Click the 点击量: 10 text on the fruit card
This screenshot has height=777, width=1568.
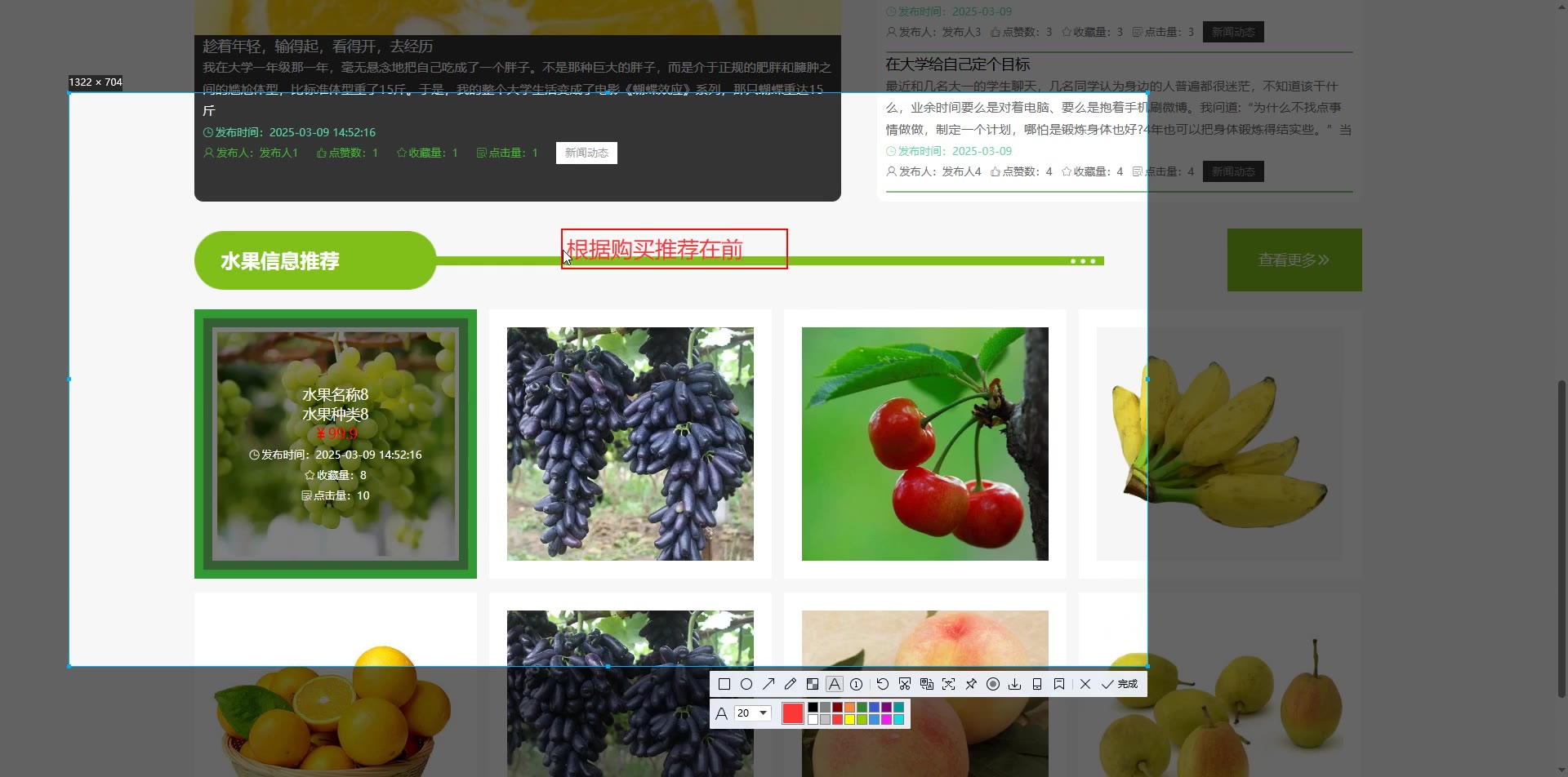(x=336, y=495)
